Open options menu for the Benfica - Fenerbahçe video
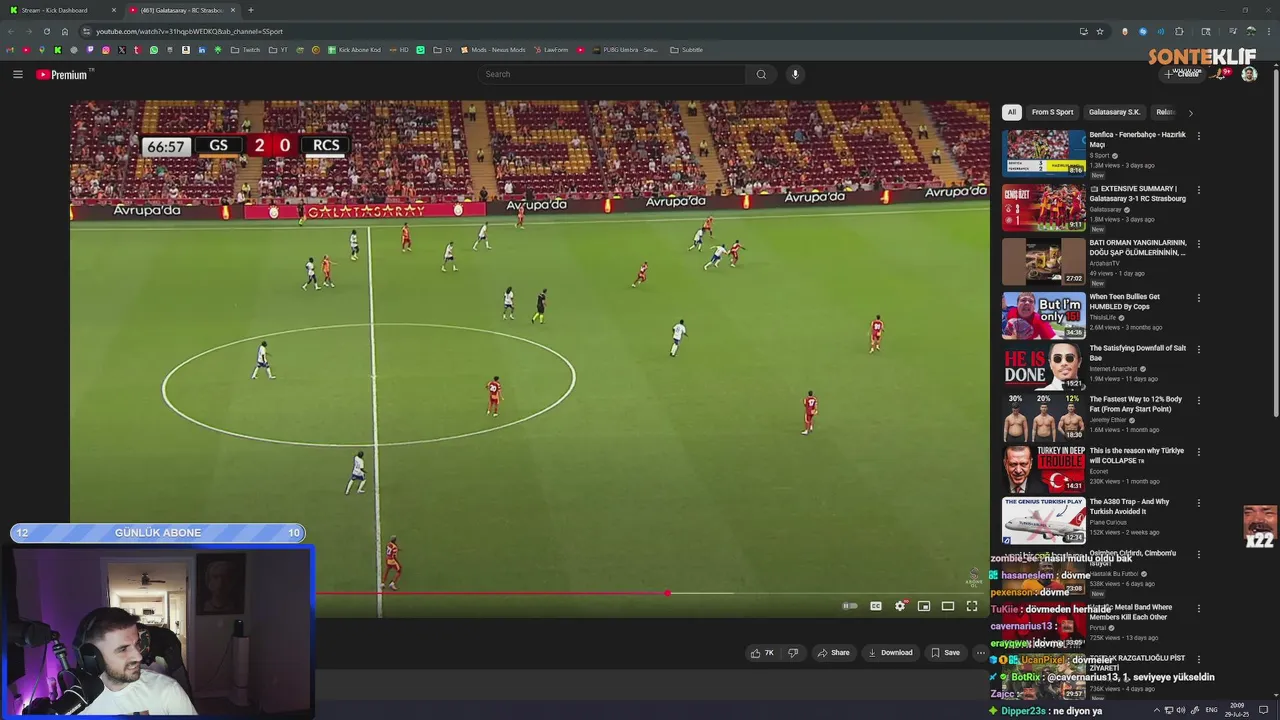This screenshot has height=720, width=1280. coord(1198,136)
